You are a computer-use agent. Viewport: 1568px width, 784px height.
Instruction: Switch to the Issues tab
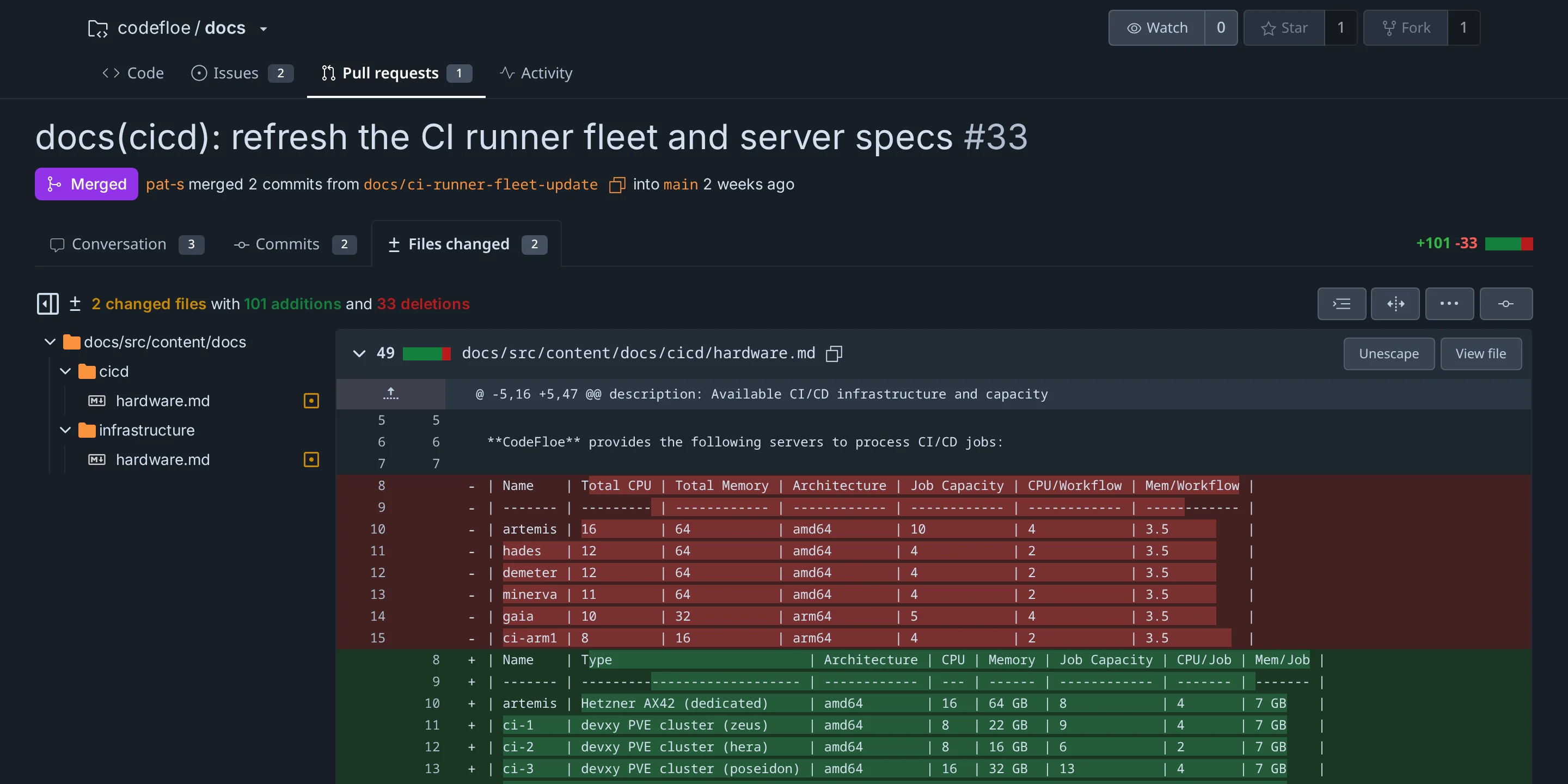(x=242, y=73)
